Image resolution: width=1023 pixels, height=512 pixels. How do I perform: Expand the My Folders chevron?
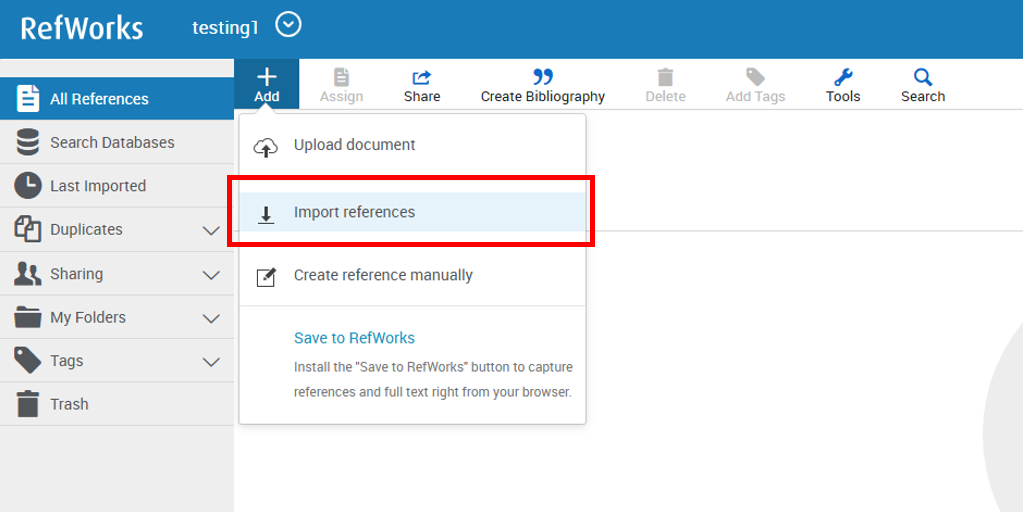pos(211,318)
